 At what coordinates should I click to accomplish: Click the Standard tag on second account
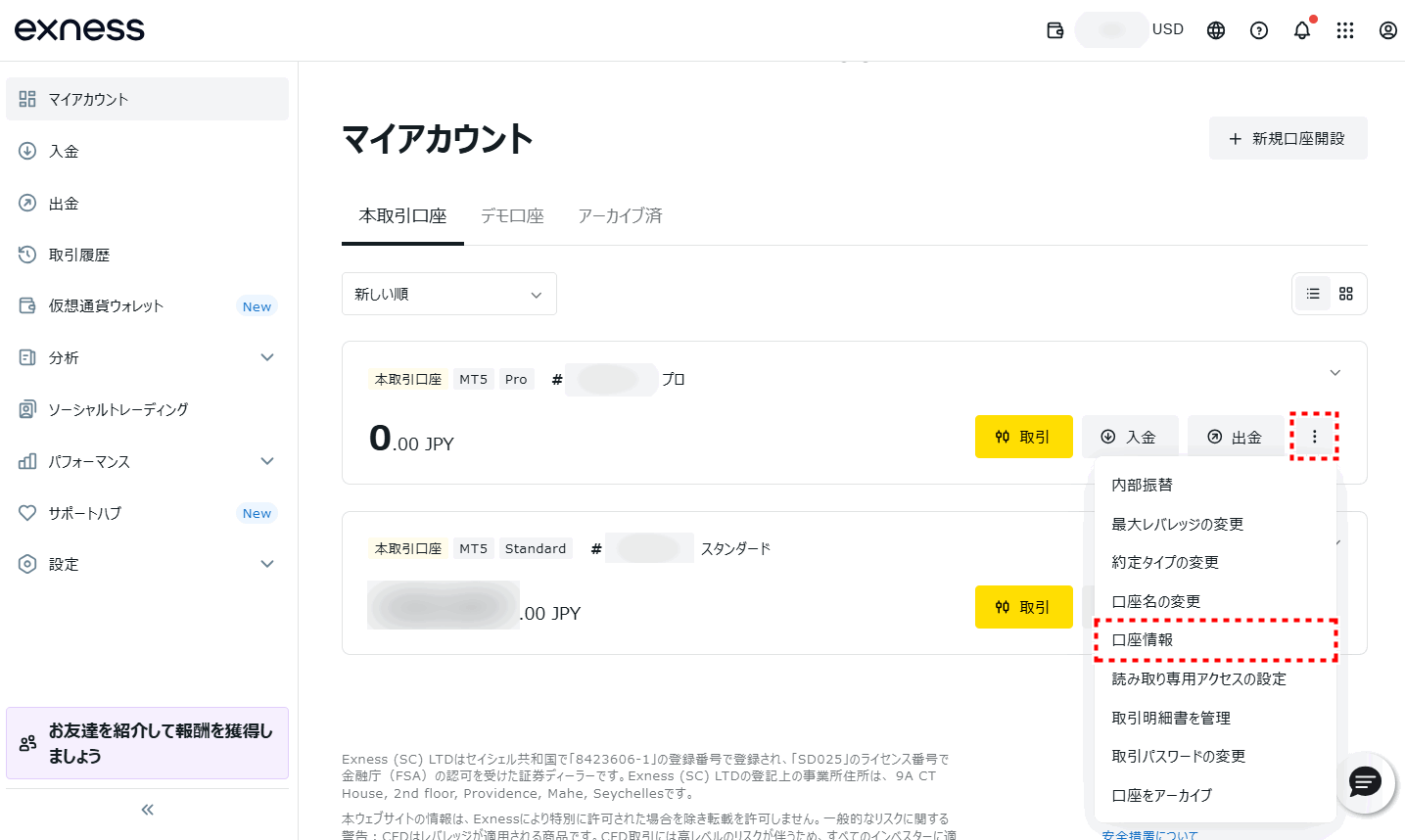point(536,548)
